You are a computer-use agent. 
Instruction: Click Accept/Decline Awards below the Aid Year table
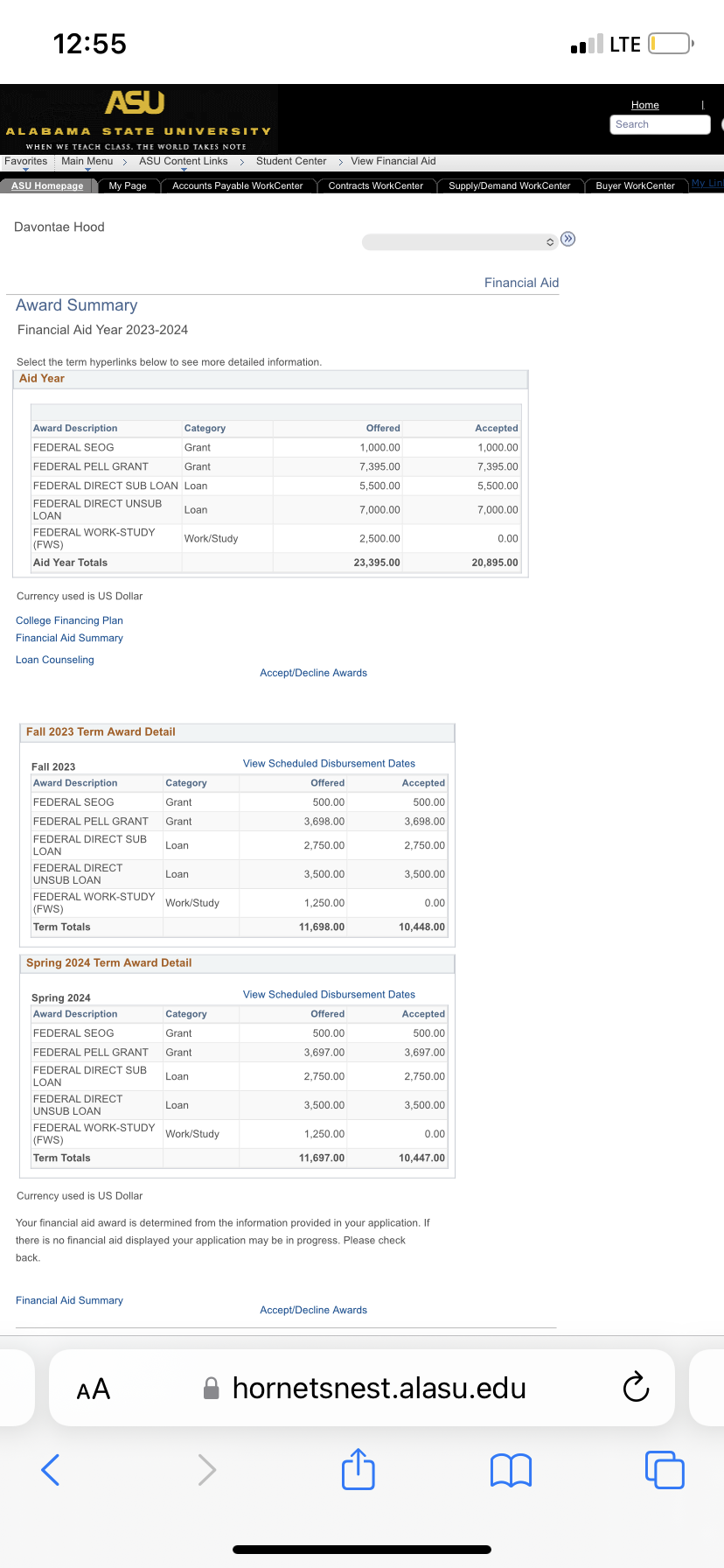point(314,673)
